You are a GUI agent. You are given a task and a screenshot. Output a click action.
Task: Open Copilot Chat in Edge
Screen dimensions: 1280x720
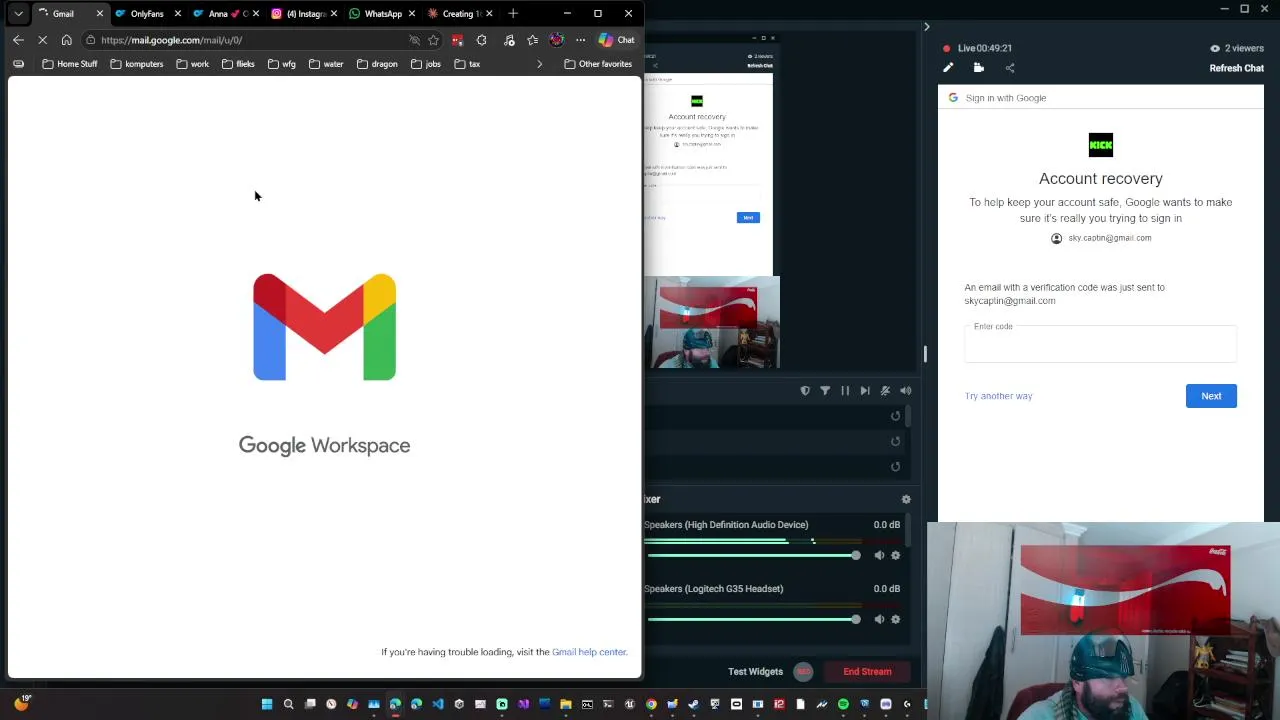617,40
